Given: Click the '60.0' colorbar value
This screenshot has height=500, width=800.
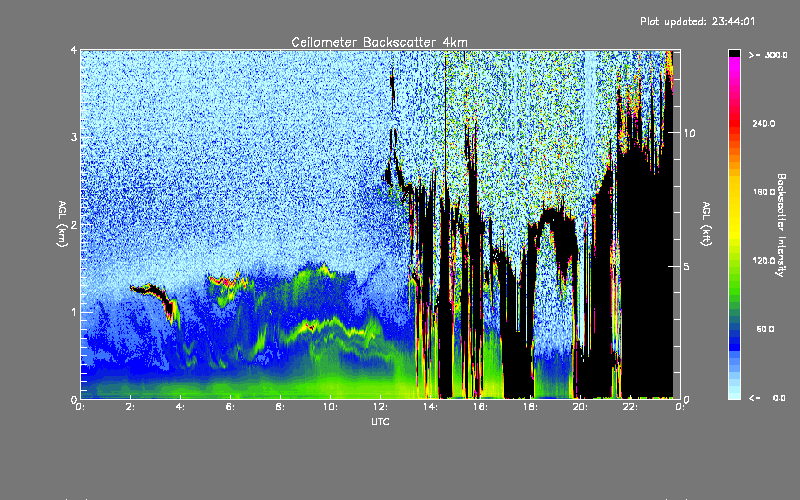Looking at the screenshot, I should tap(765, 329).
